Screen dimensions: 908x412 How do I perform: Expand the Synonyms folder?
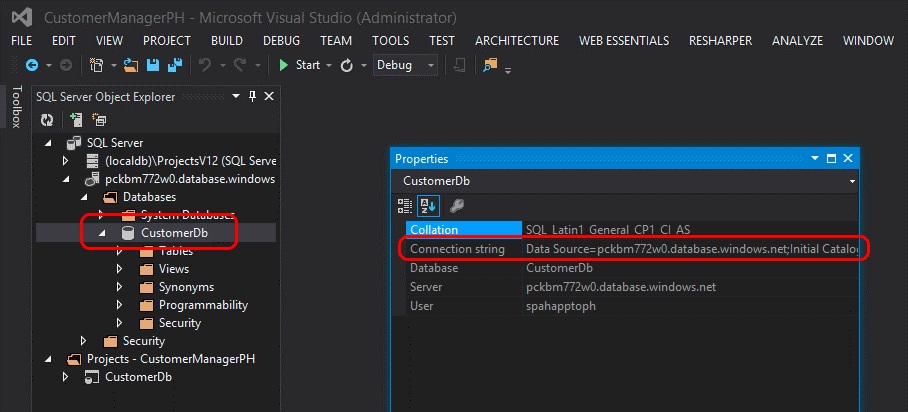[120, 287]
